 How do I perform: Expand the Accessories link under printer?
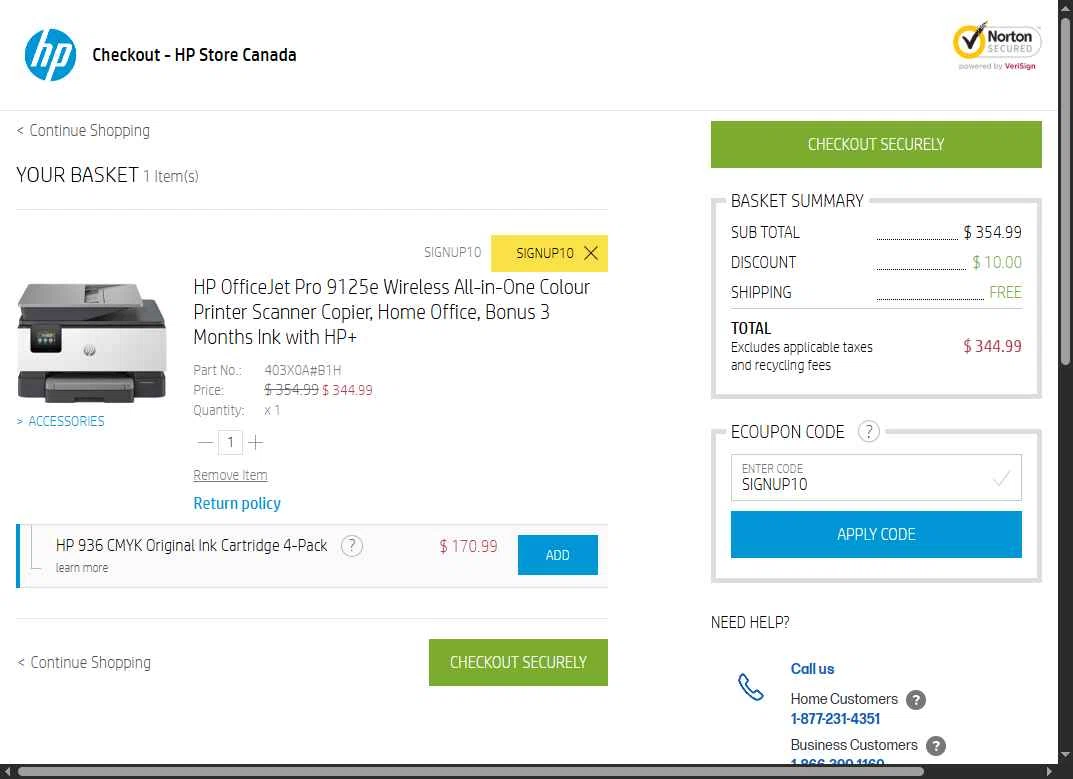(61, 421)
